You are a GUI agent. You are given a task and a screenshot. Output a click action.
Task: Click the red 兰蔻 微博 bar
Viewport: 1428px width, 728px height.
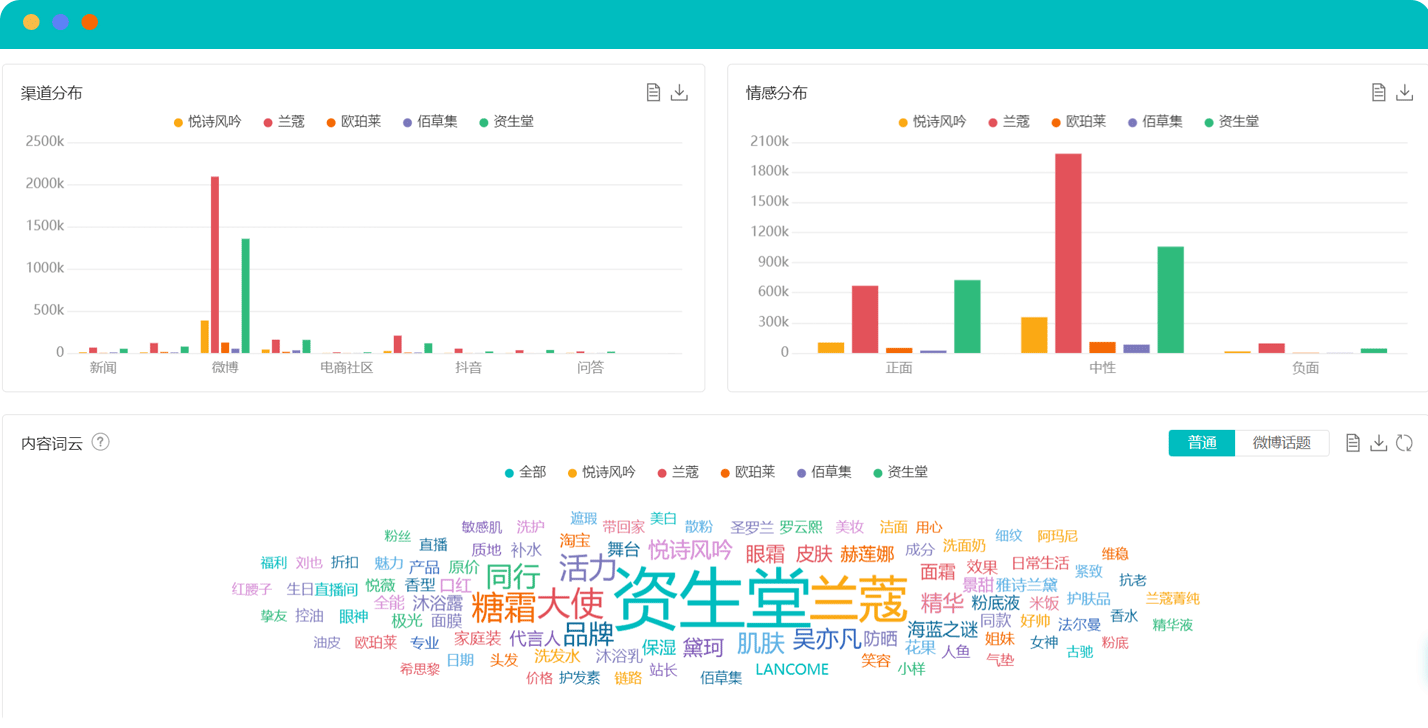pyautogui.click(x=215, y=265)
